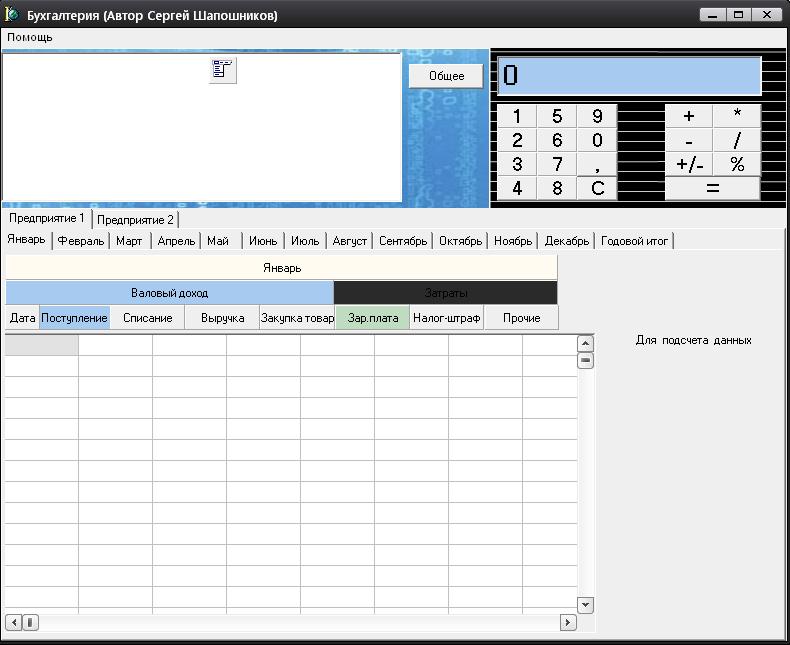Click the calculator digit 7 key
The height and width of the screenshot is (645, 790).
click(557, 165)
